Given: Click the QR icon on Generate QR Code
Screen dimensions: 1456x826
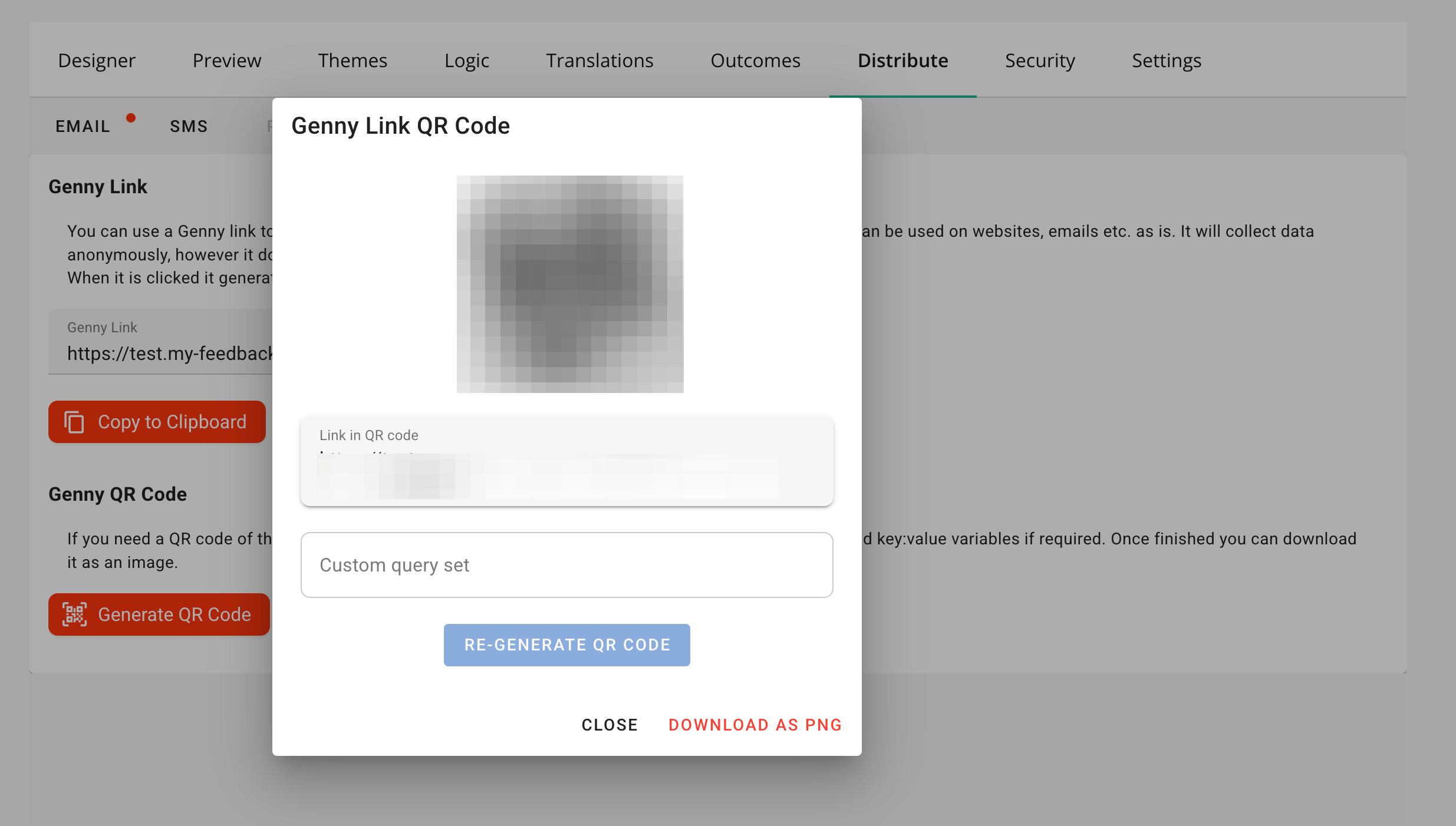Looking at the screenshot, I should click(x=75, y=614).
